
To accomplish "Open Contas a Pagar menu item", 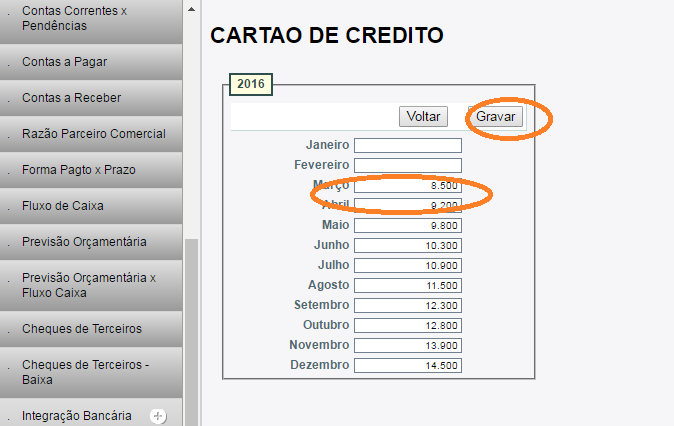I will pyautogui.click(x=65, y=62).
